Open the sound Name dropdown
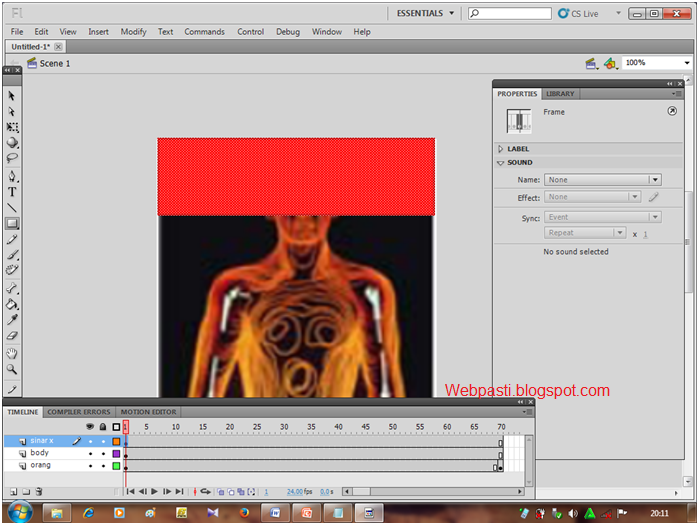 tap(603, 180)
